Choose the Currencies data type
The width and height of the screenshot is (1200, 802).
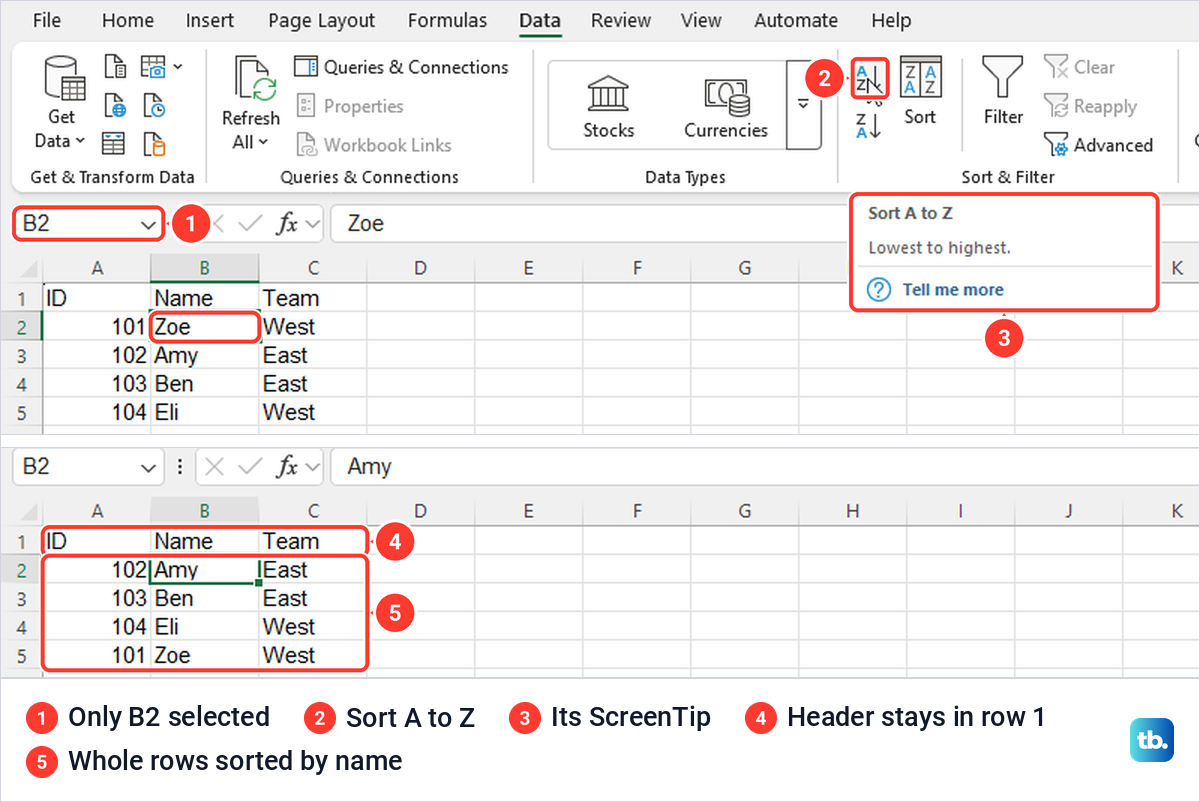tap(726, 106)
